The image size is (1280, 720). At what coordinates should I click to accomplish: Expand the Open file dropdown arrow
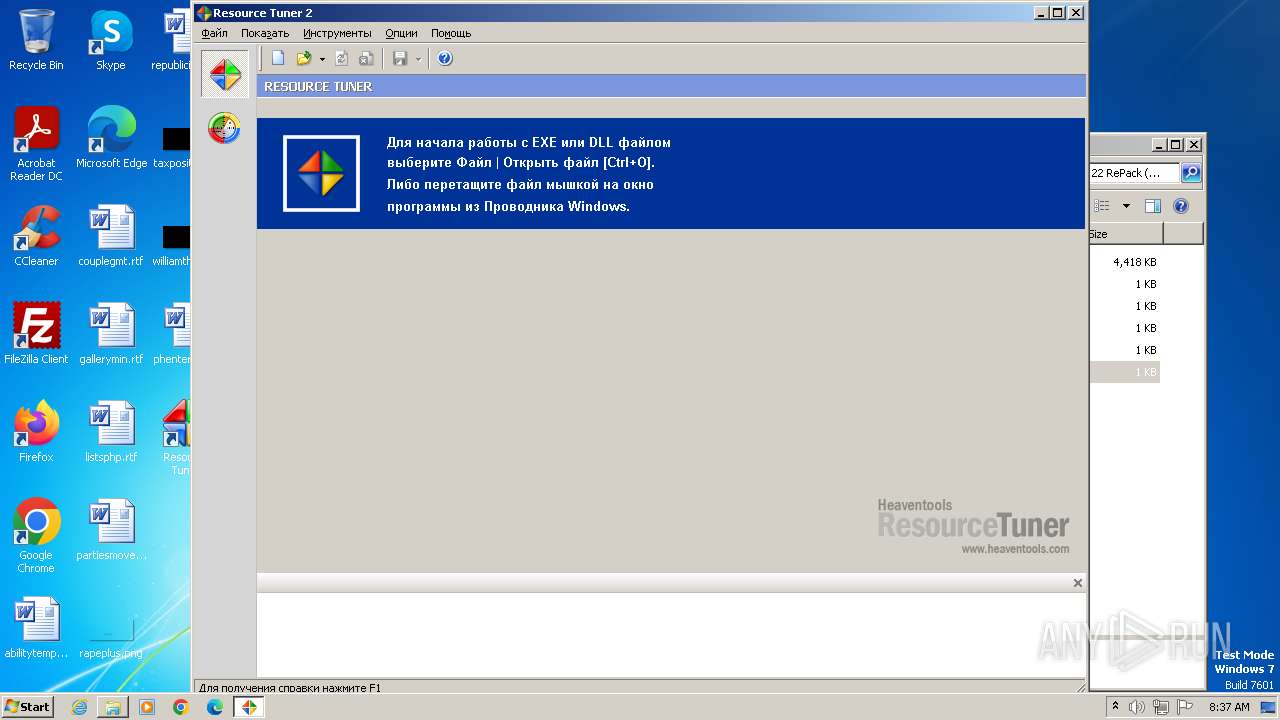pyautogui.click(x=322, y=59)
